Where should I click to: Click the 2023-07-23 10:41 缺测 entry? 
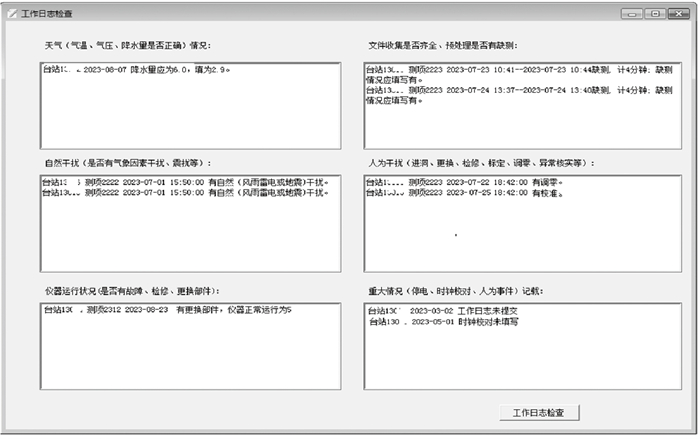(x=518, y=72)
